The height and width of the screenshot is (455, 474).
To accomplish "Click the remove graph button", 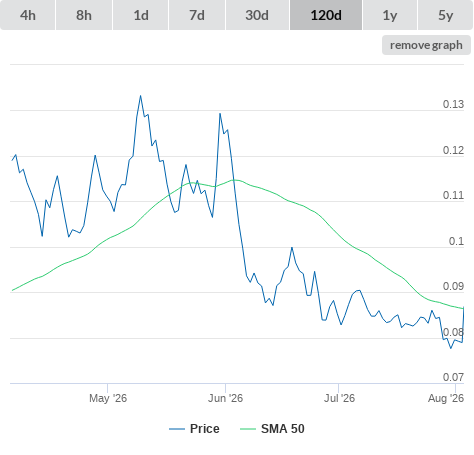I will [426, 45].
